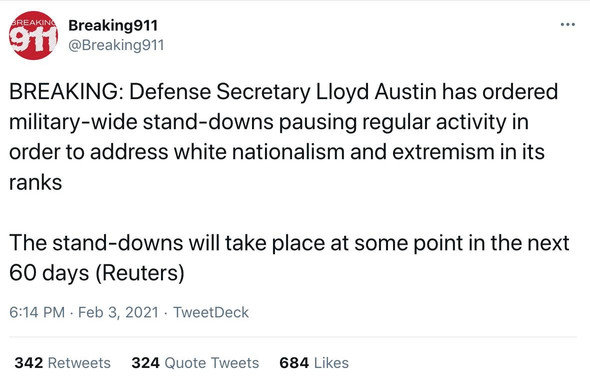View the 342 Retweets list
The width and height of the screenshot is (590, 386).
pyautogui.click(x=62, y=363)
